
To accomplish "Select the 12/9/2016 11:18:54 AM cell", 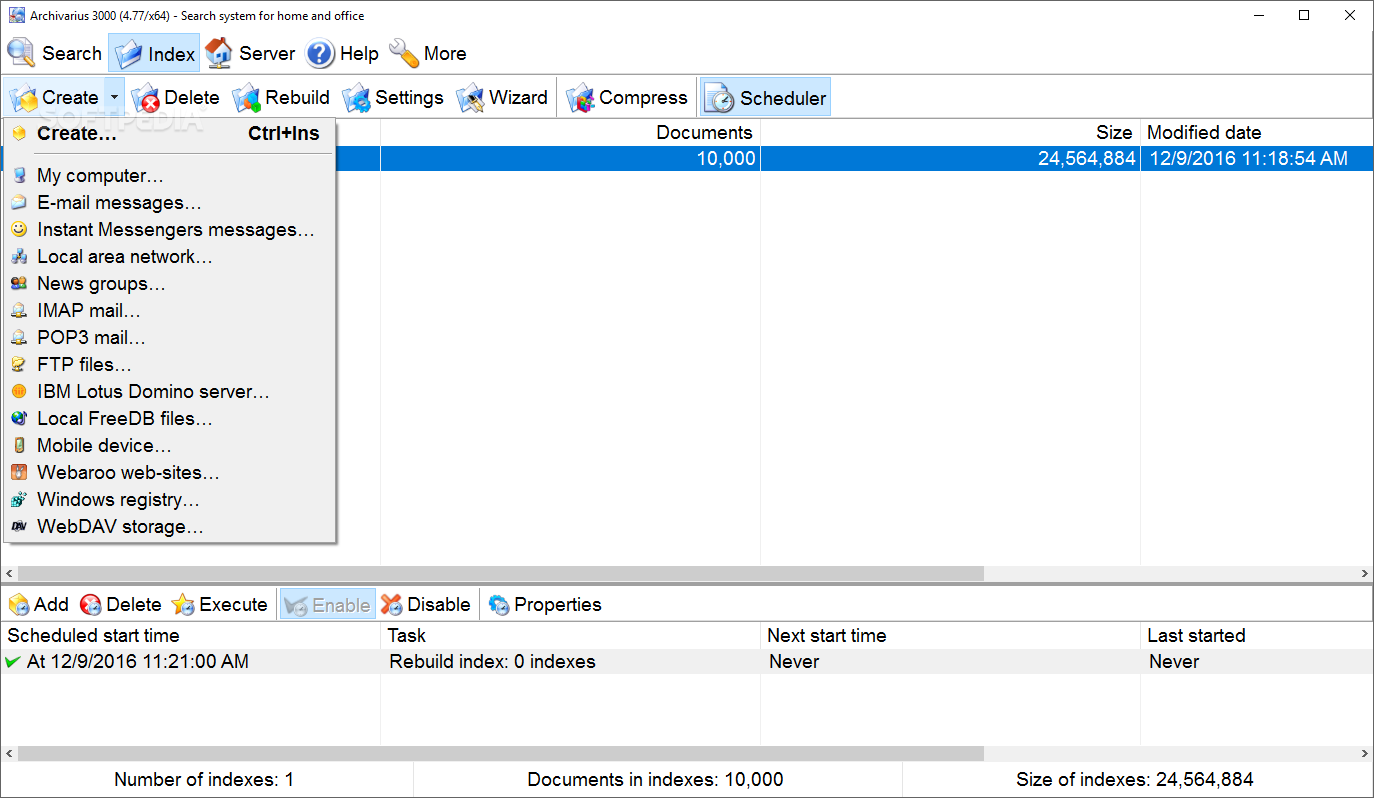I will 1257,159.
